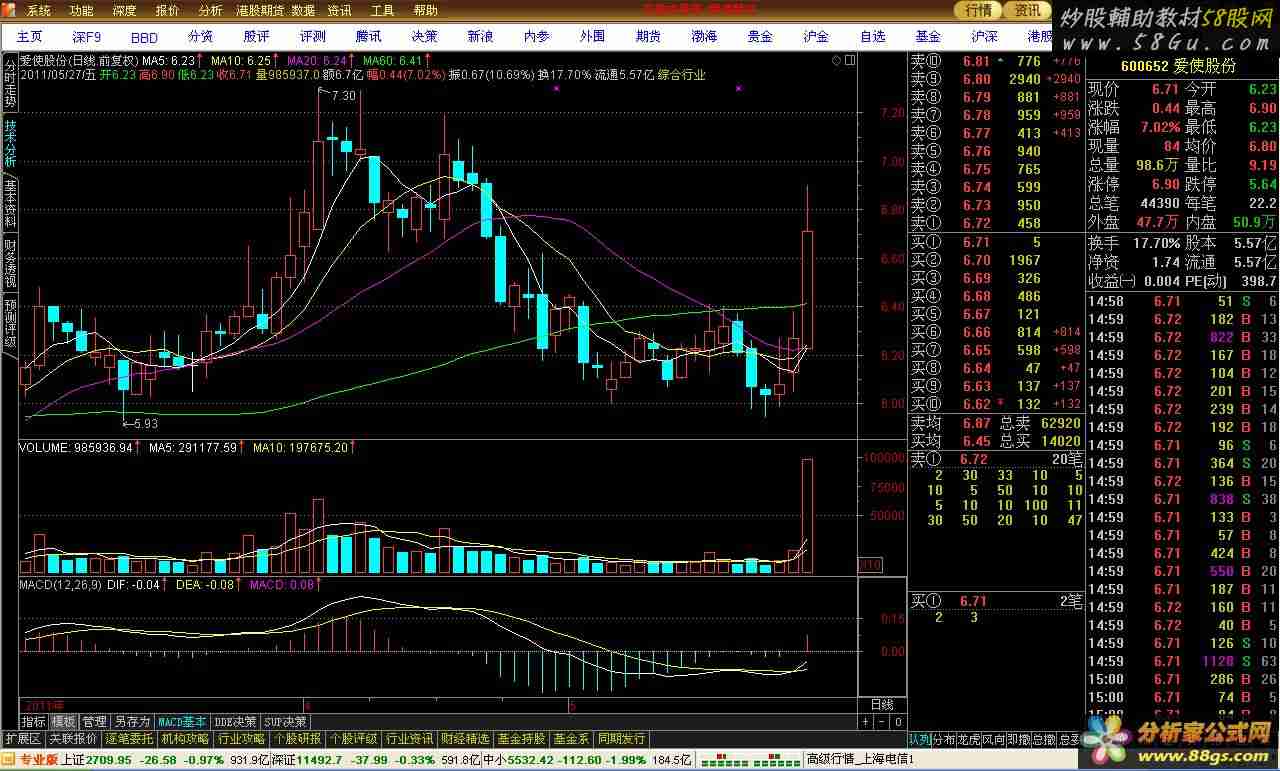Screen dimensions: 1280x771
Task: Select the MACD基本 indicator template
Action: coord(183,721)
